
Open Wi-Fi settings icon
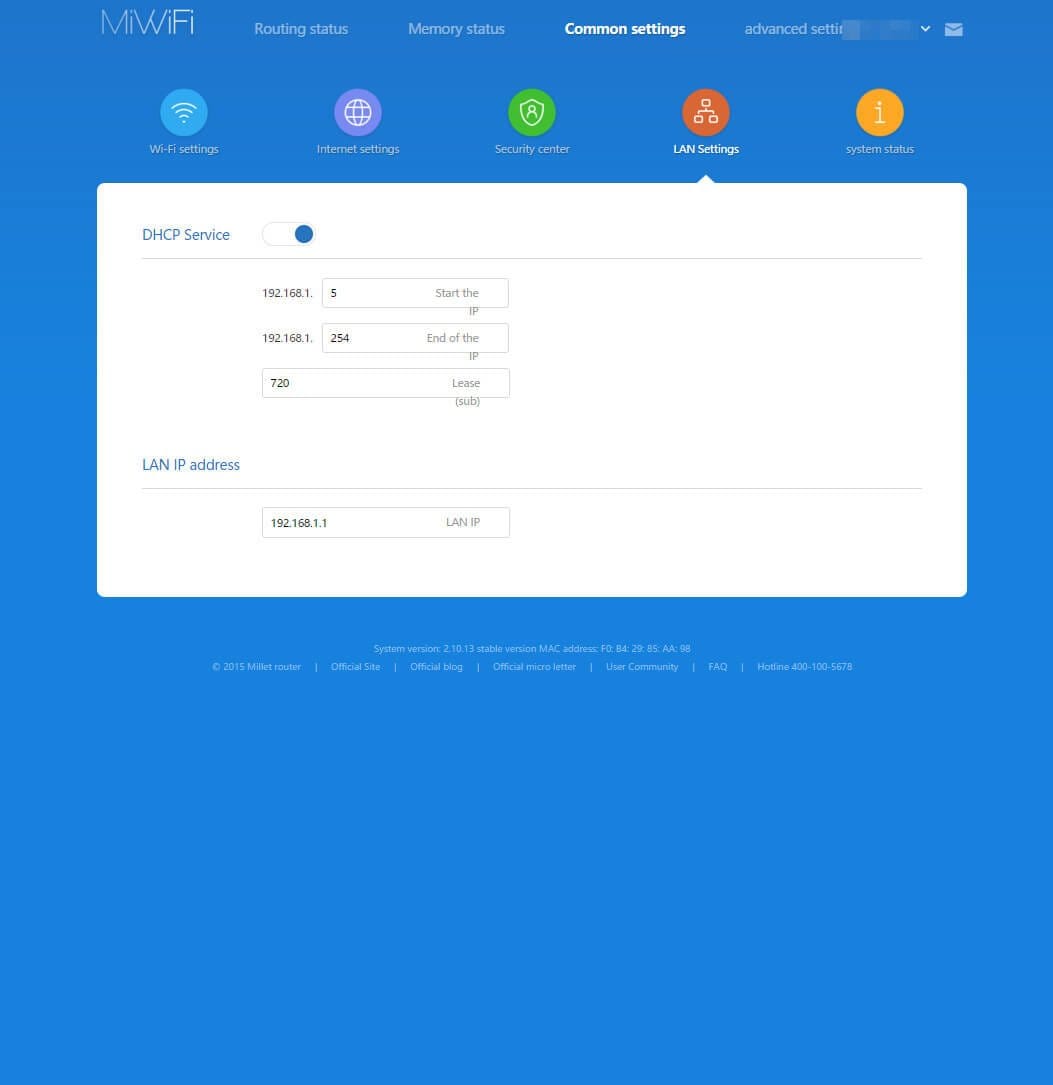tap(184, 113)
